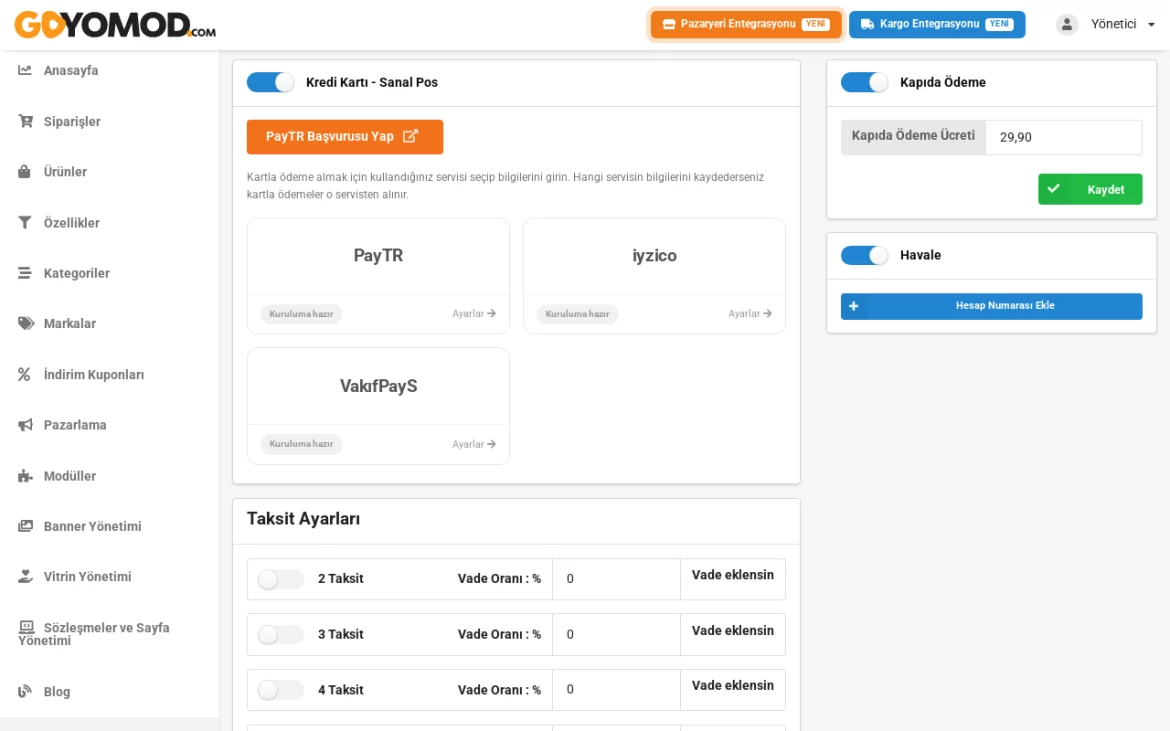
Task: Turn on the 4 Taksit toggle
Action: [x=281, y=690]
